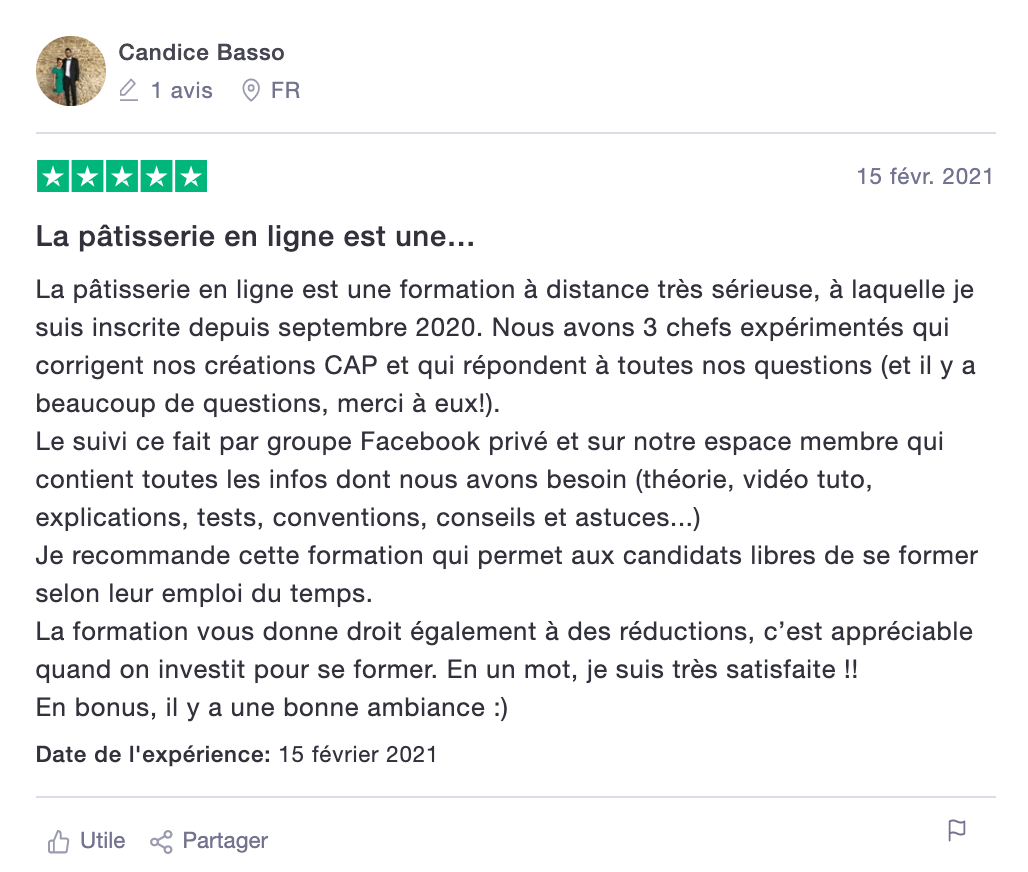Click the FR country label
The image size is (1028, 872).
(285, 90)
